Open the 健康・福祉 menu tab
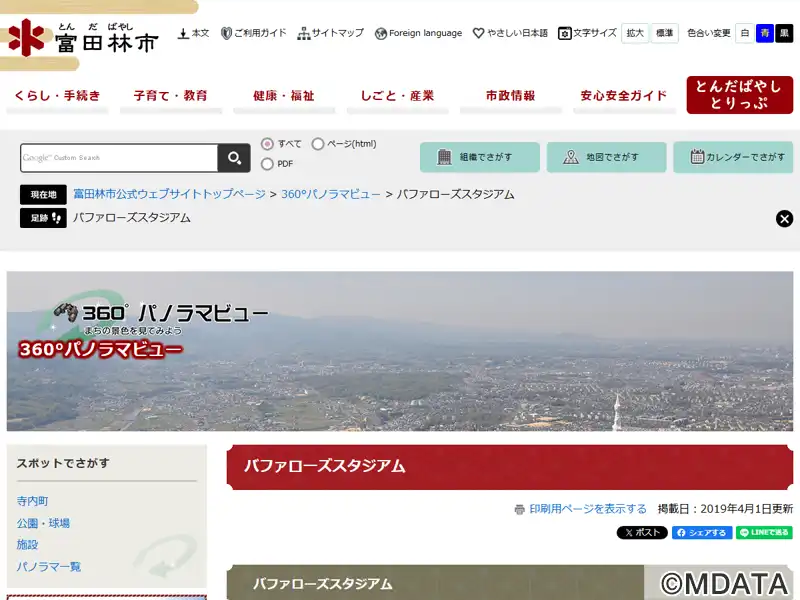Image resolution: width=800 pixels, height=600 pixels. coord(284,96)
